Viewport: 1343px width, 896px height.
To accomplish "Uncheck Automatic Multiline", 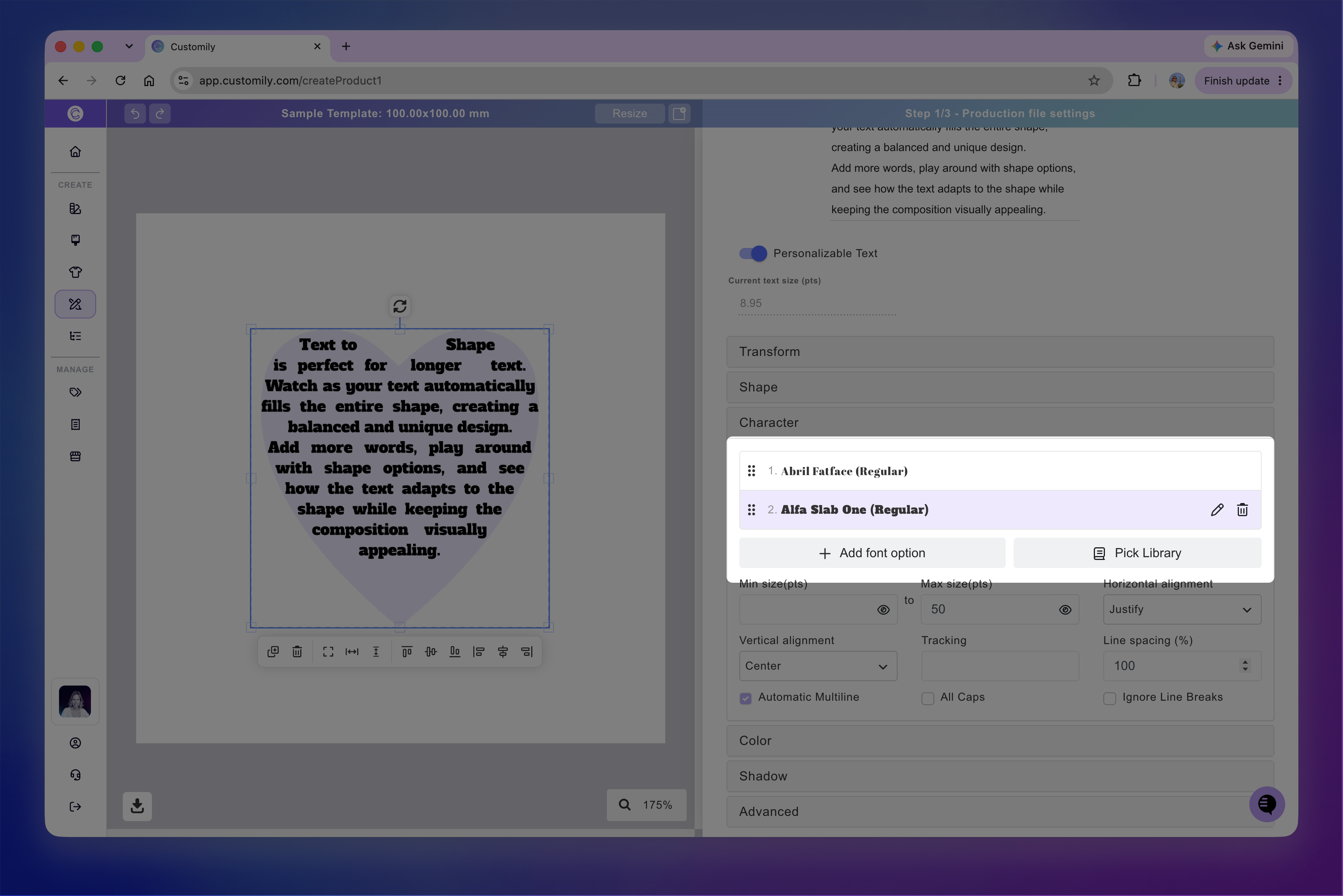I will click(x=746, y=698).
